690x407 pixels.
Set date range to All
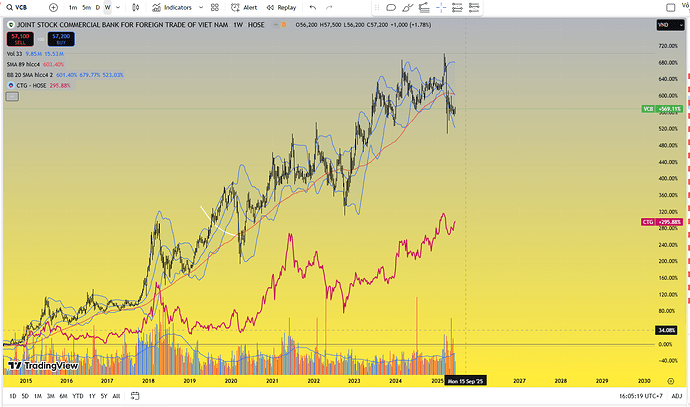[x=116, y=396]
